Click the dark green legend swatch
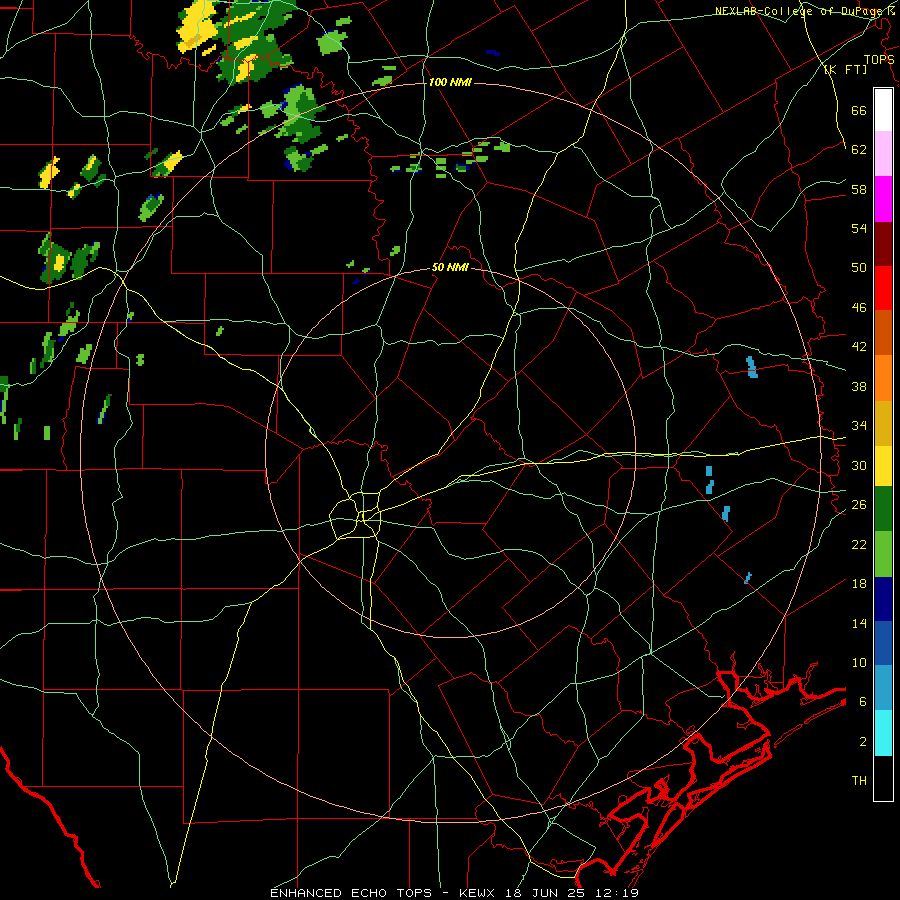The image size is (900, 900). 883,509
